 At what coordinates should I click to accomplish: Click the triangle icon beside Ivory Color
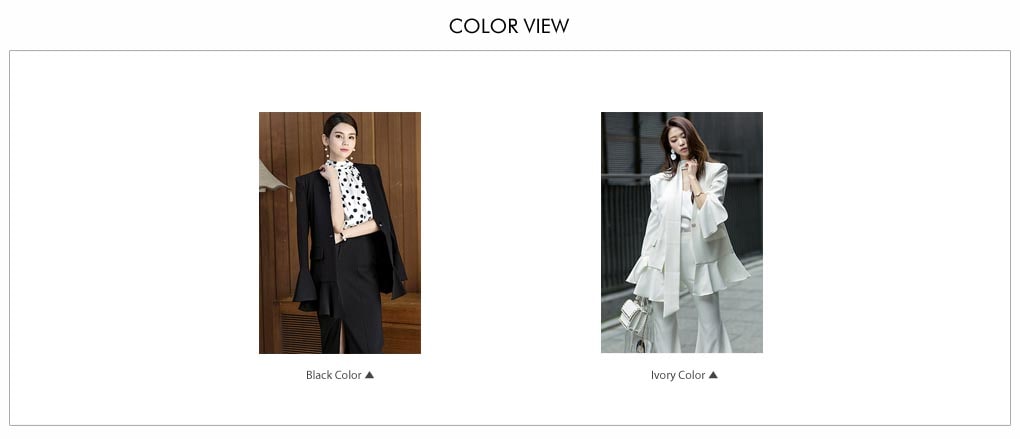click(713, 375)
